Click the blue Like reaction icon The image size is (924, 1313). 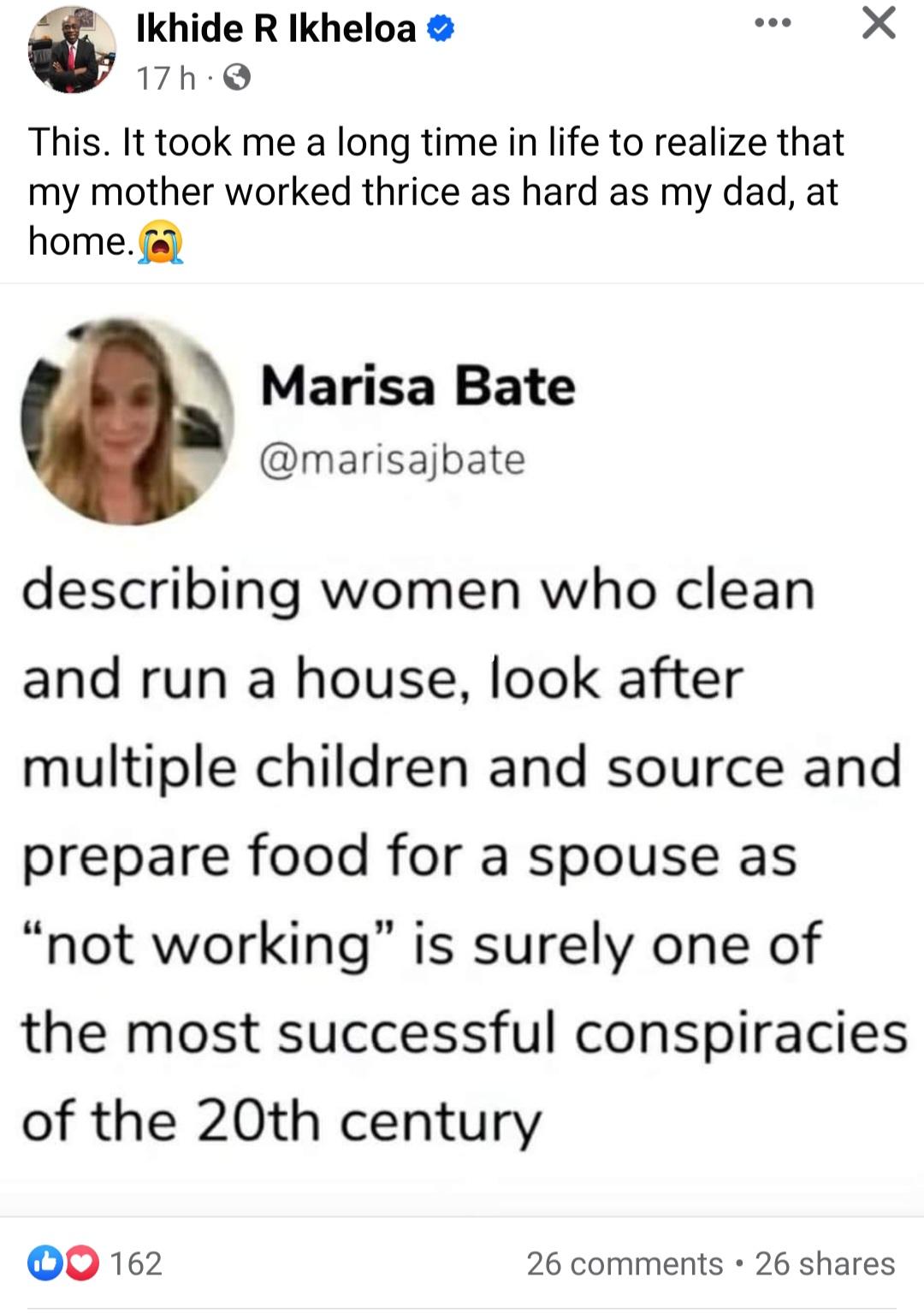pos(43,1263)
